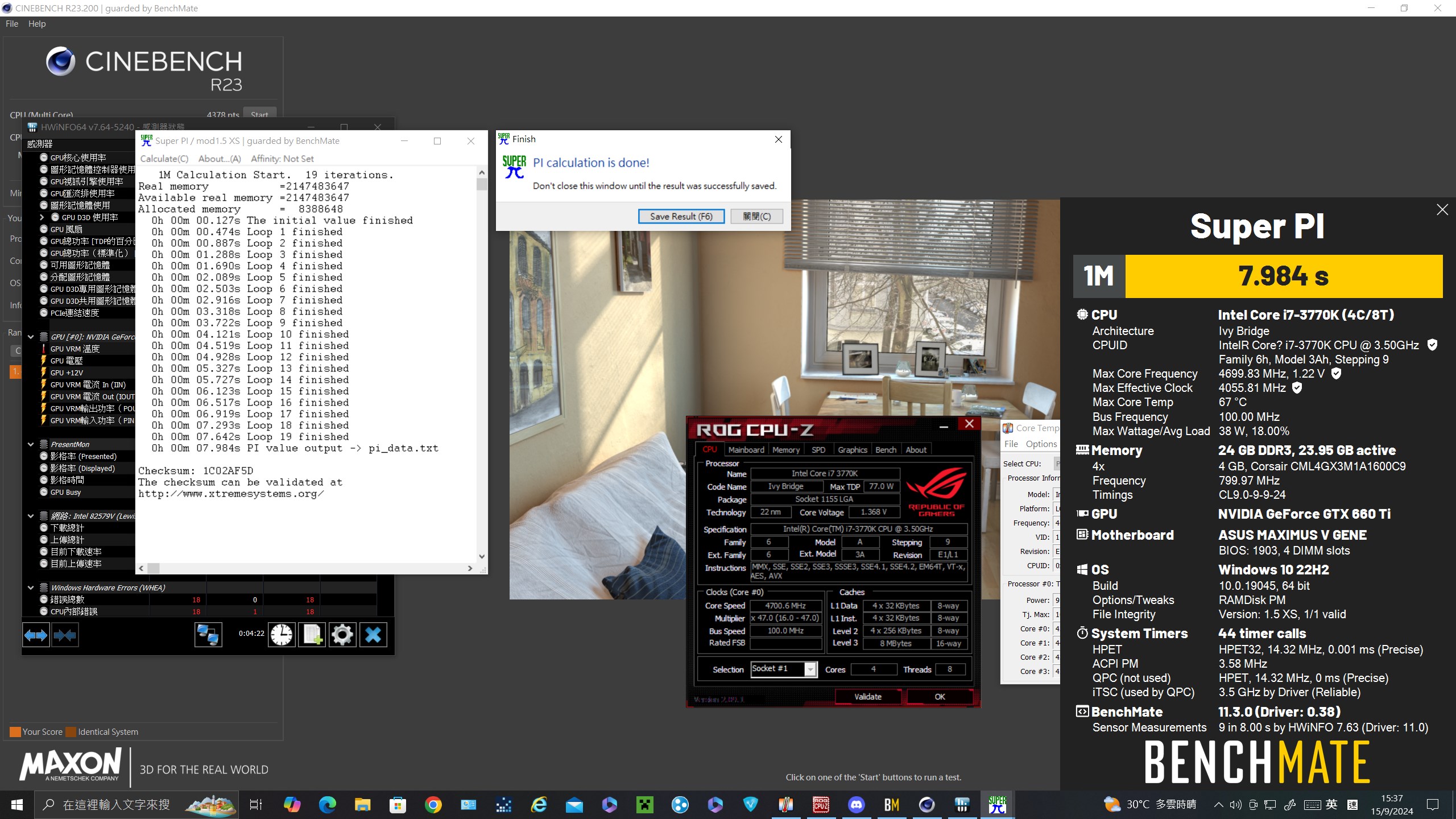Open HWiNFO sensor settings gear icon
This screenshot has height=819, width=1456.
[342, 635]
